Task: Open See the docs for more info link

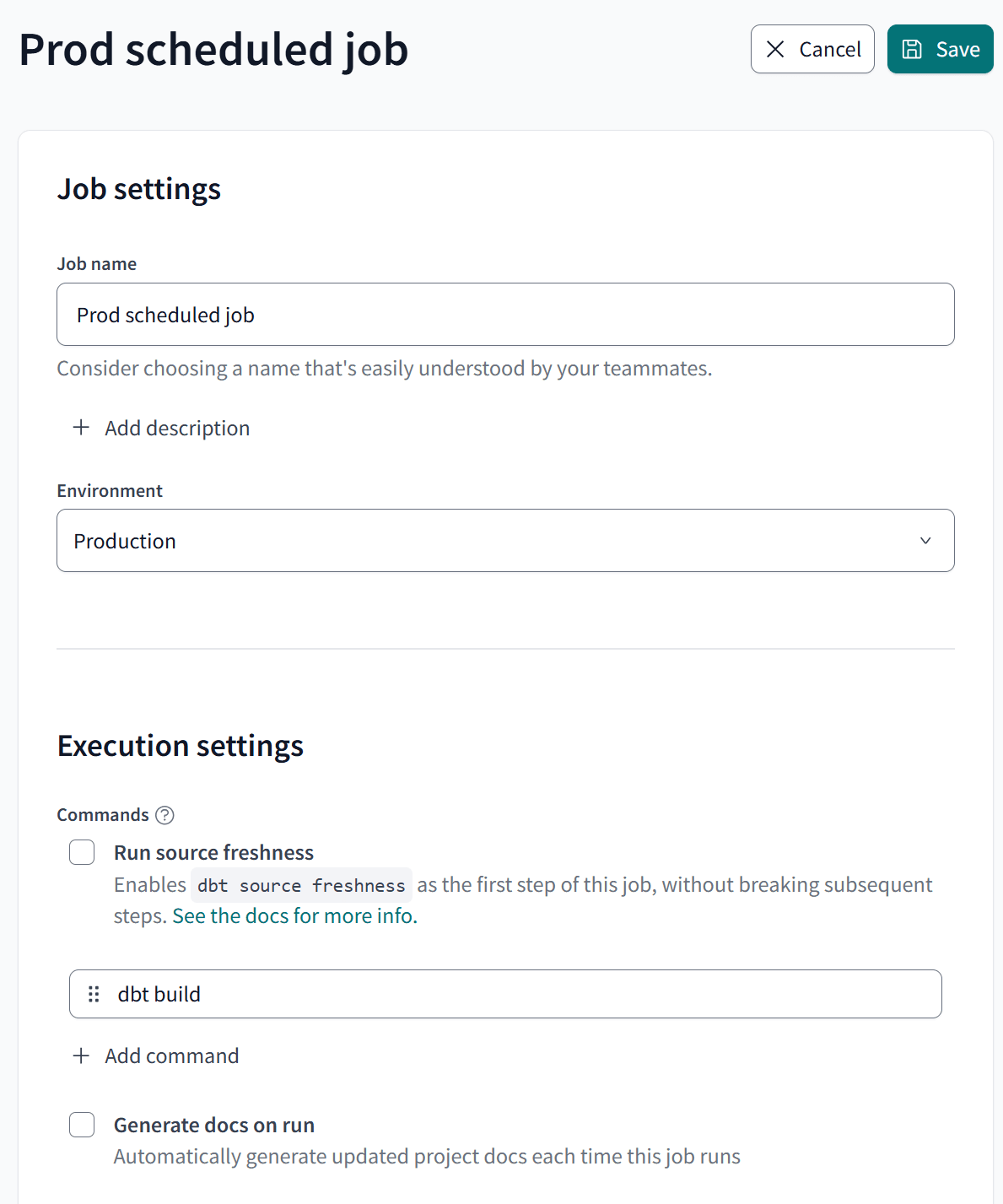Action: (294, 916)
